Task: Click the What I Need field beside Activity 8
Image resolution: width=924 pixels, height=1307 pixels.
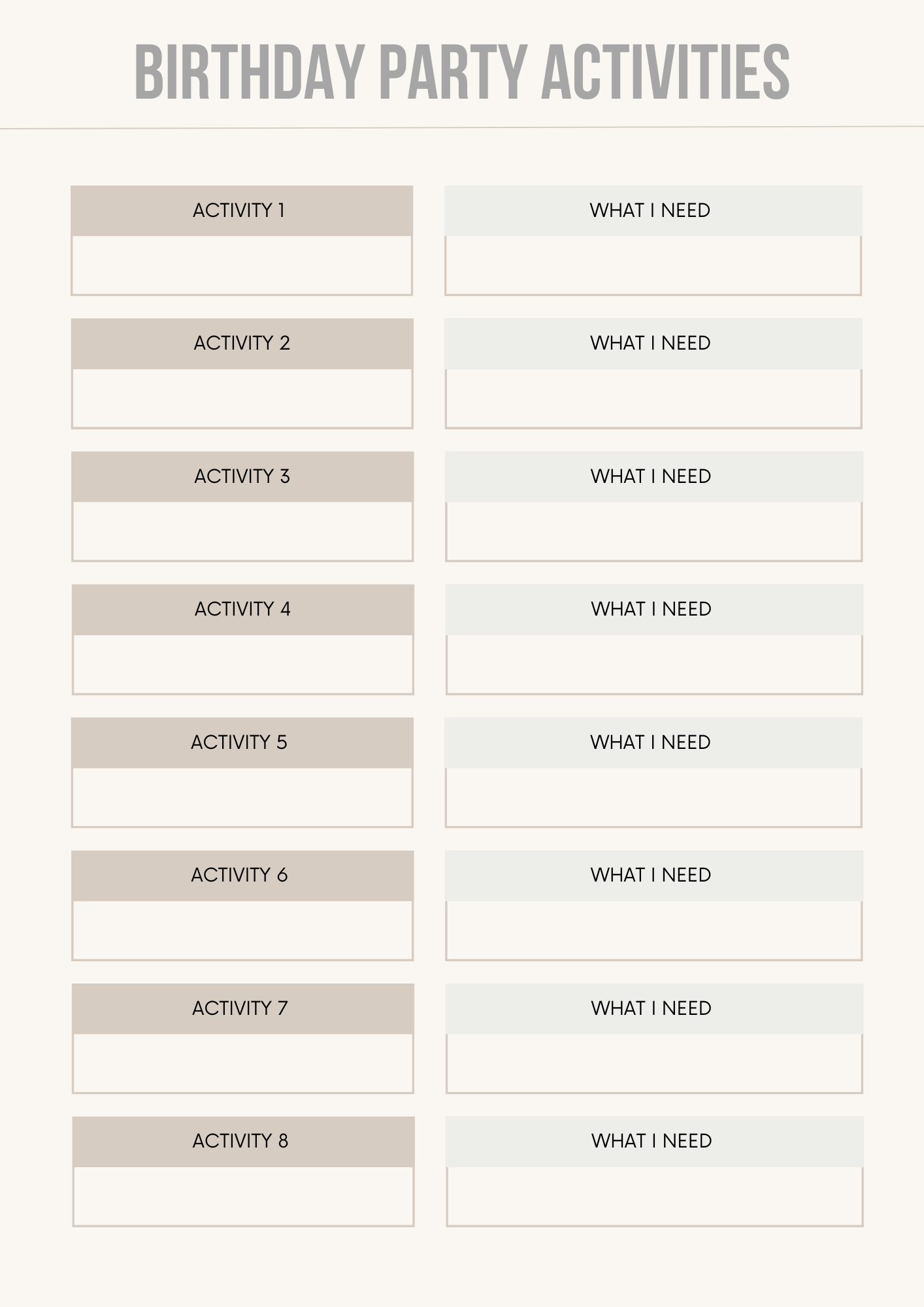Action: coord(655,1197)
